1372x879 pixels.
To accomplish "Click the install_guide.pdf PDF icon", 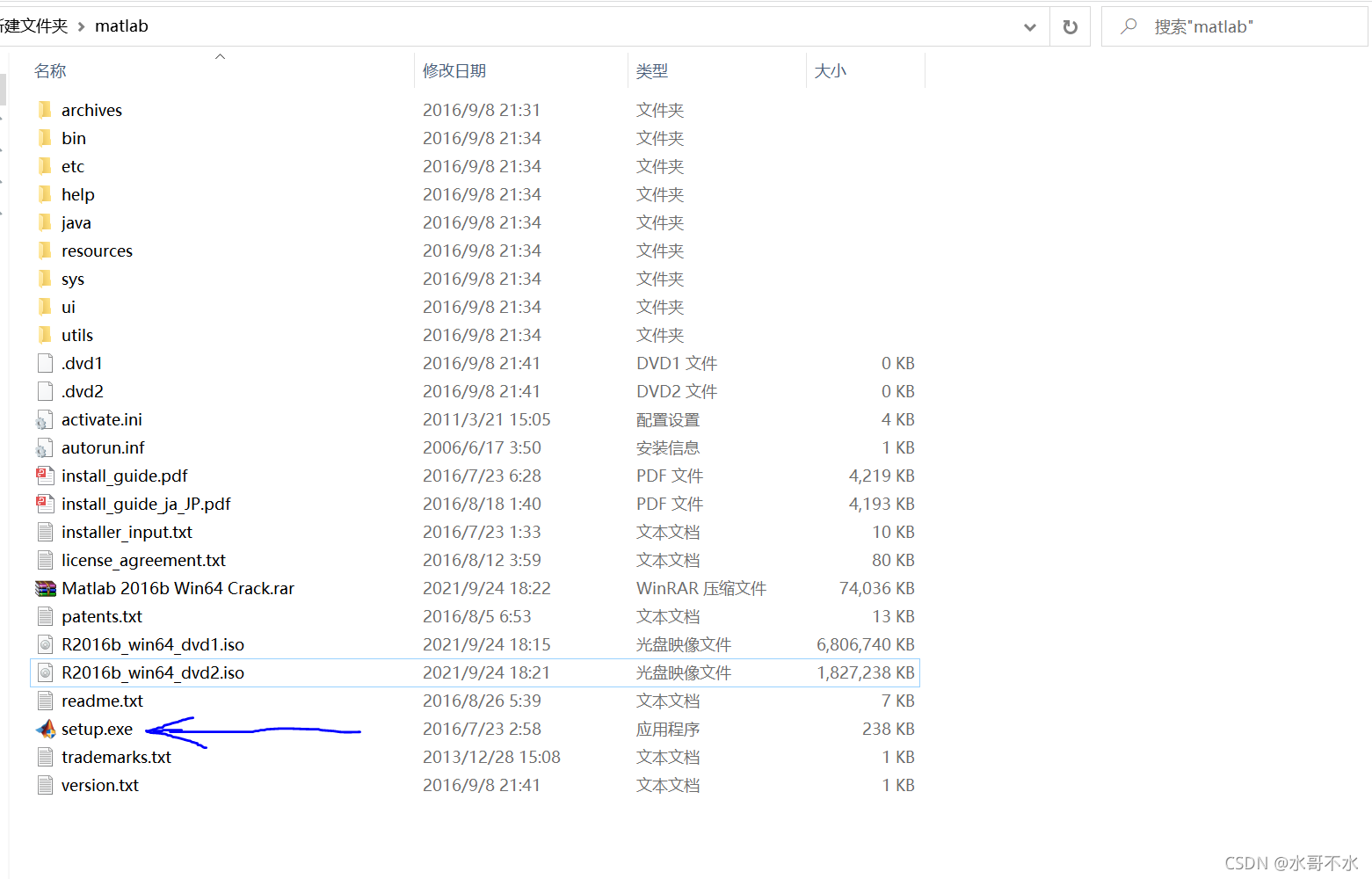I will coord(45,476).
